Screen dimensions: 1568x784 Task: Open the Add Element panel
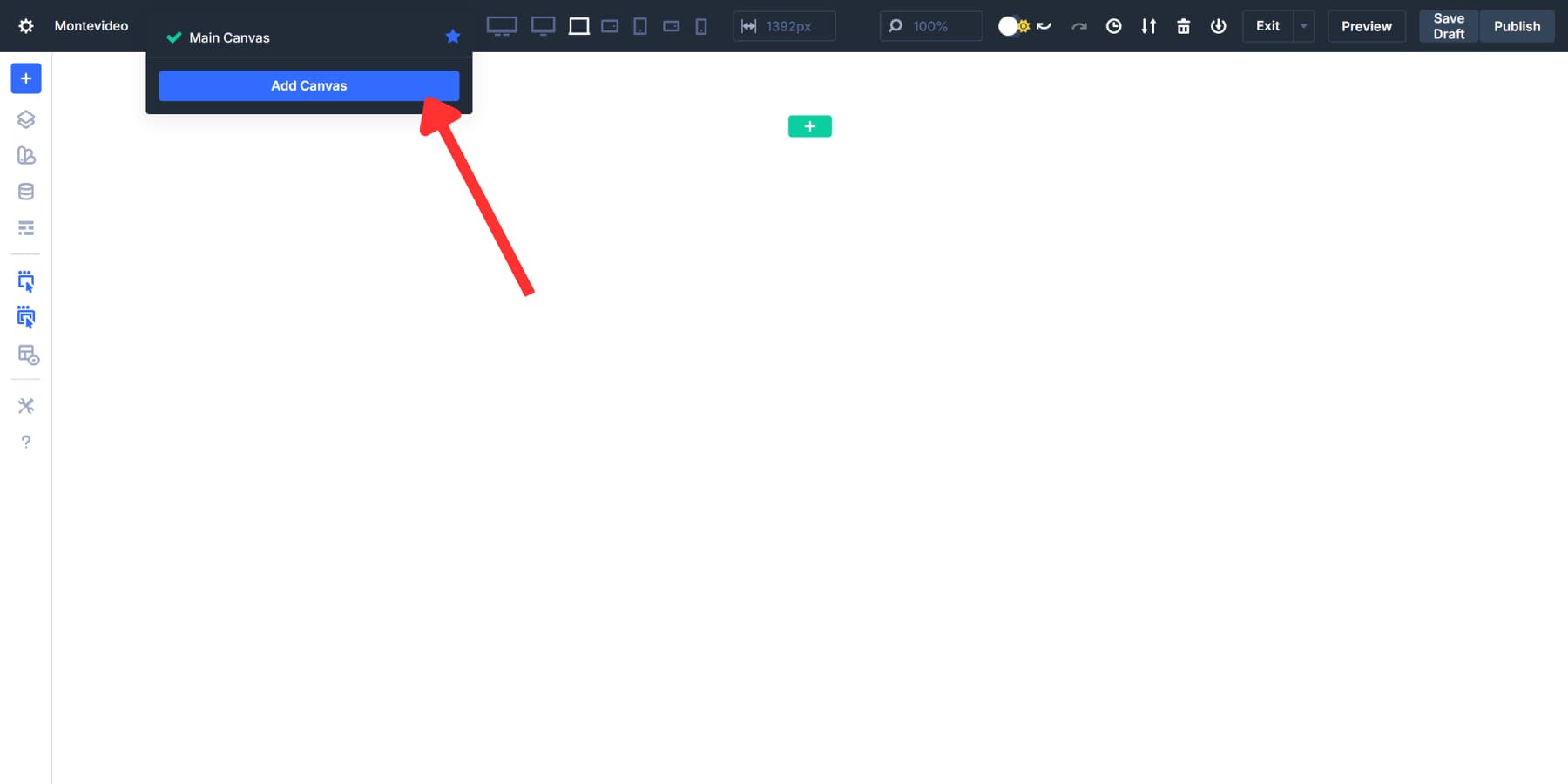pyautogui.click(x=25, y=78)
